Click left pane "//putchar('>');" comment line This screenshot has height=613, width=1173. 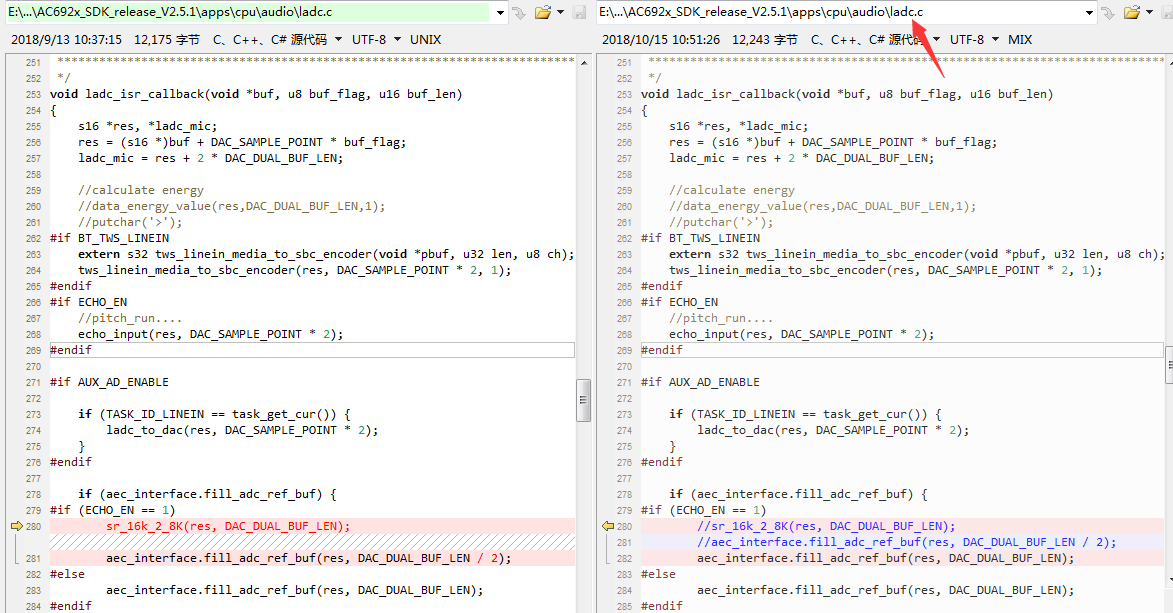[130, 222]
